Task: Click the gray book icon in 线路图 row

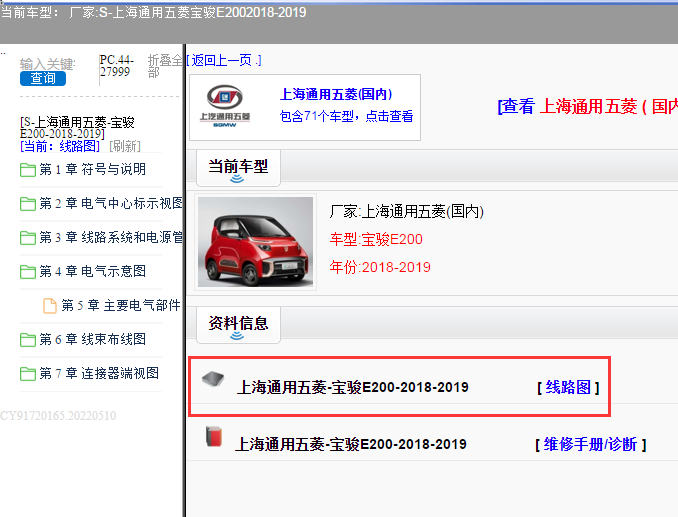Action: click(x=213, y=379)
